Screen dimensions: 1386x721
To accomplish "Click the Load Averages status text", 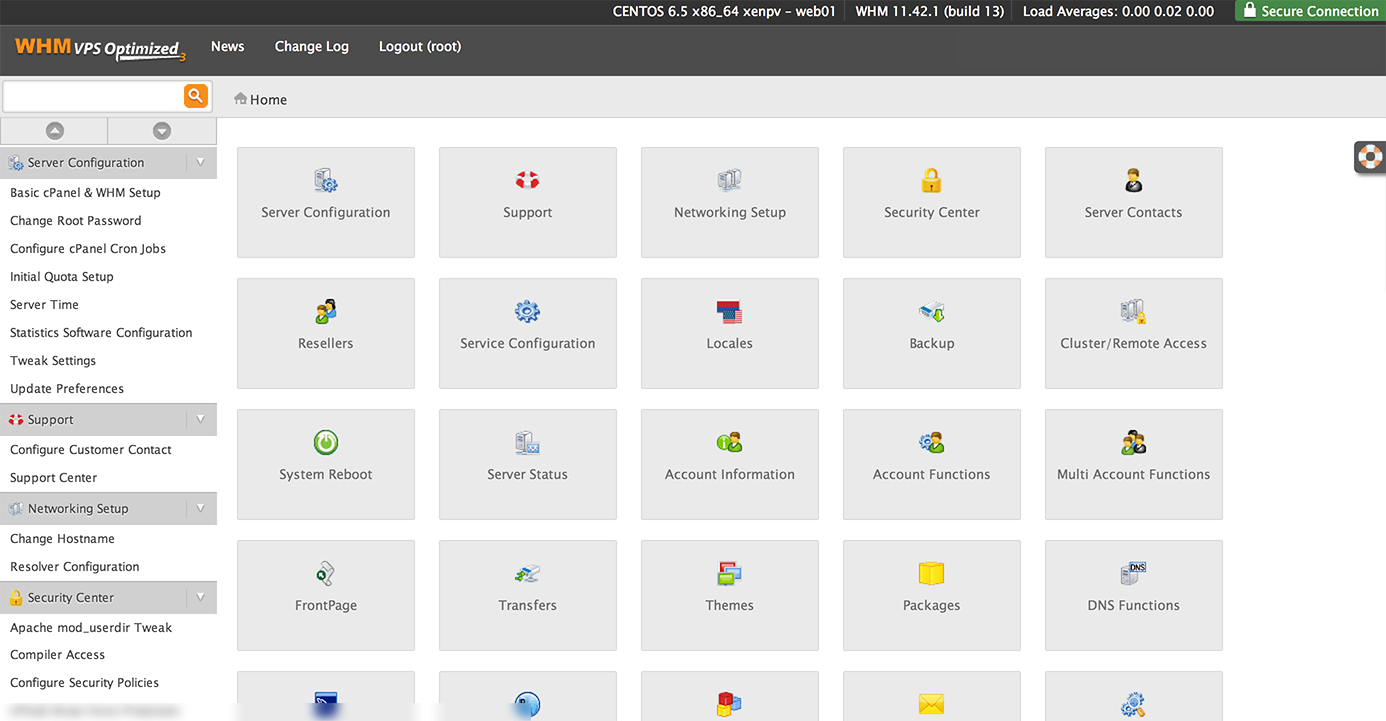I will point(1118,11).
